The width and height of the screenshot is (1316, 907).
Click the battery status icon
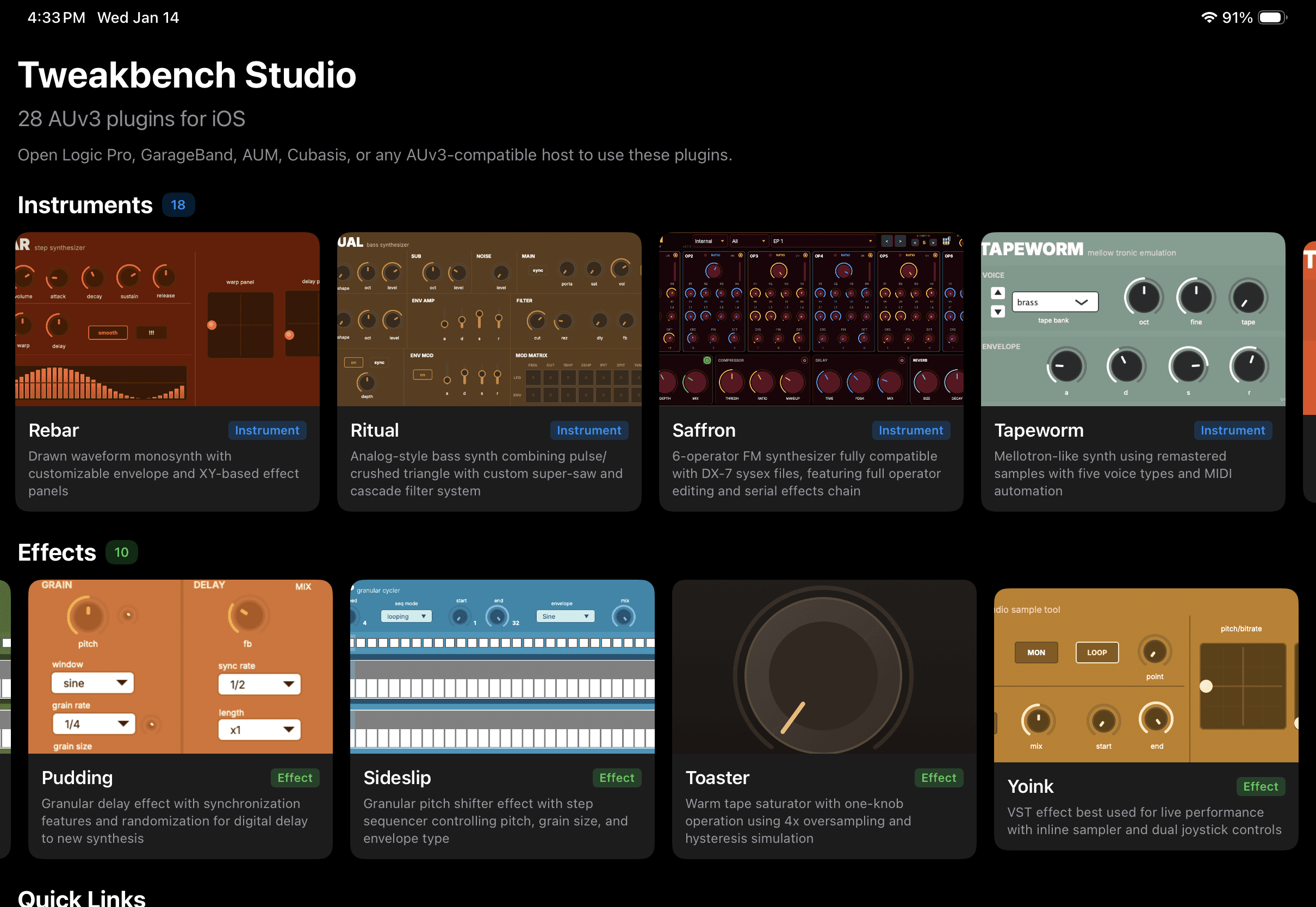1272,17
